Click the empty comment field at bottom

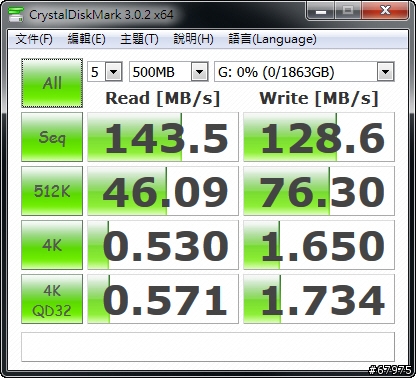[x=208, y=347]
